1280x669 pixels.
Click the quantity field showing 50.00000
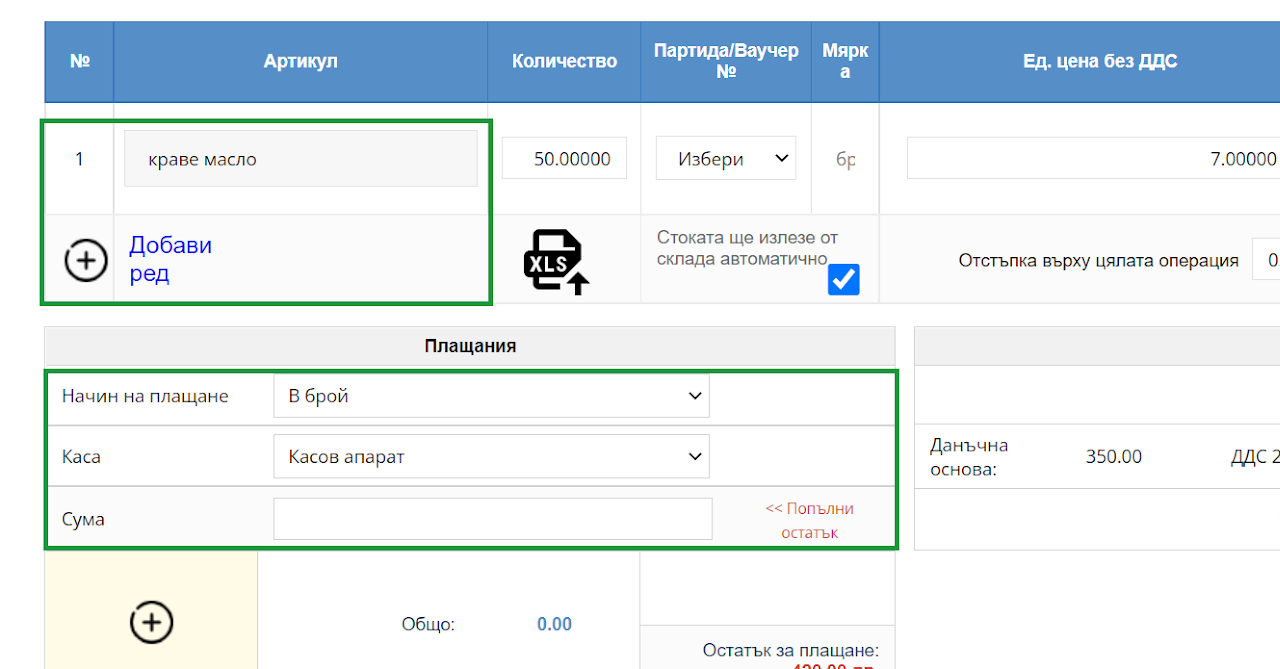[x=564, y=158]
